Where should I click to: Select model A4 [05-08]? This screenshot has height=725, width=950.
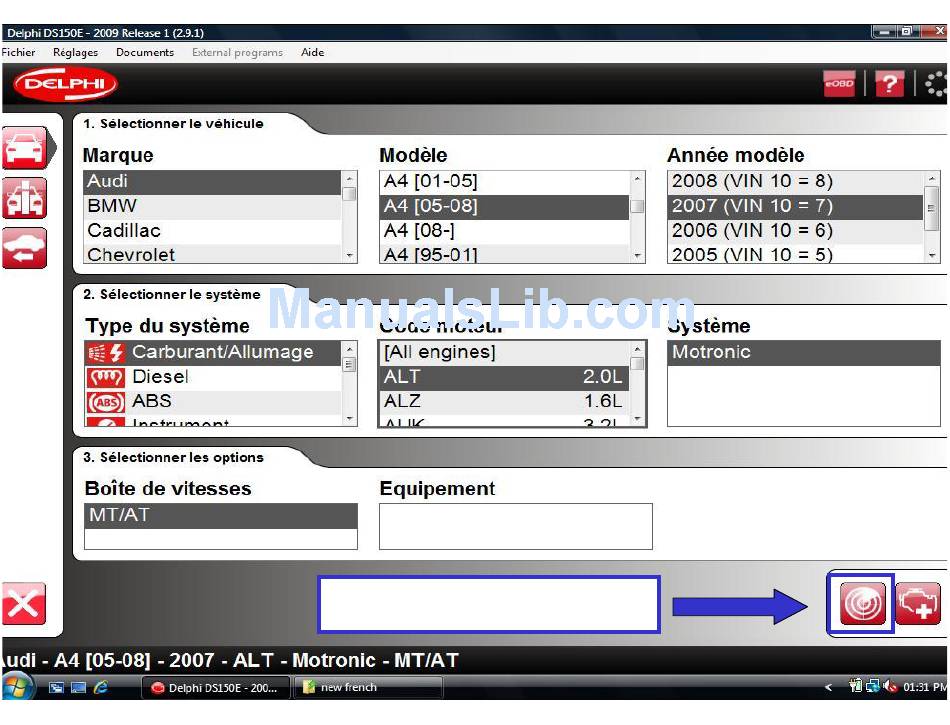[x=505, y=206]
